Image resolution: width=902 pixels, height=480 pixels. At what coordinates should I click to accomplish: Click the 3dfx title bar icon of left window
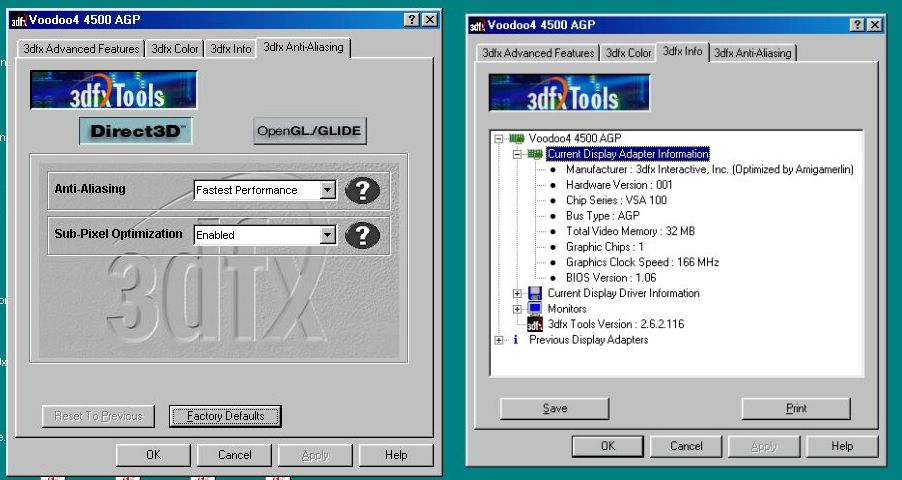click(x=19, y=20)
